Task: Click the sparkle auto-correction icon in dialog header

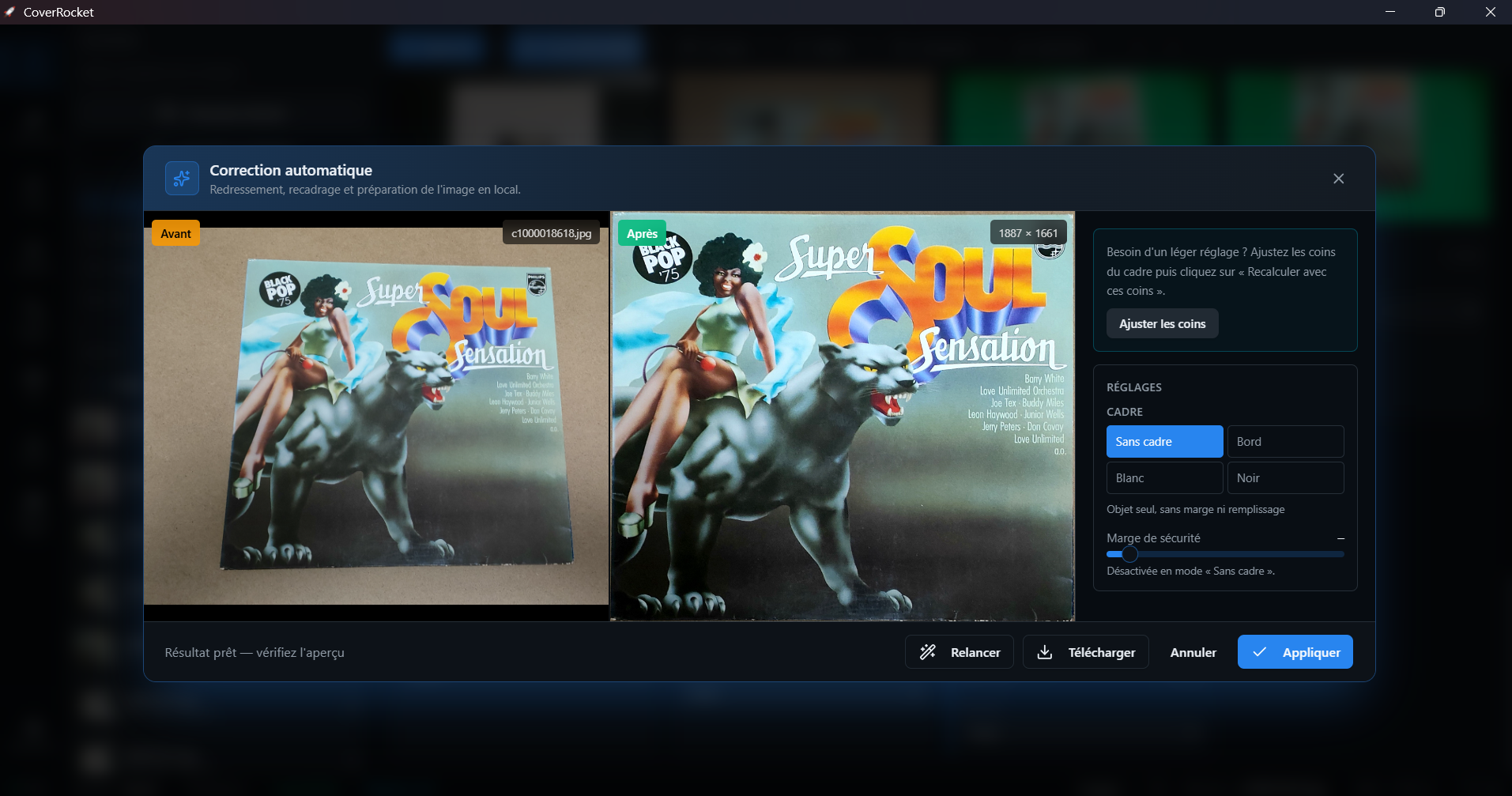Action: 182,179
